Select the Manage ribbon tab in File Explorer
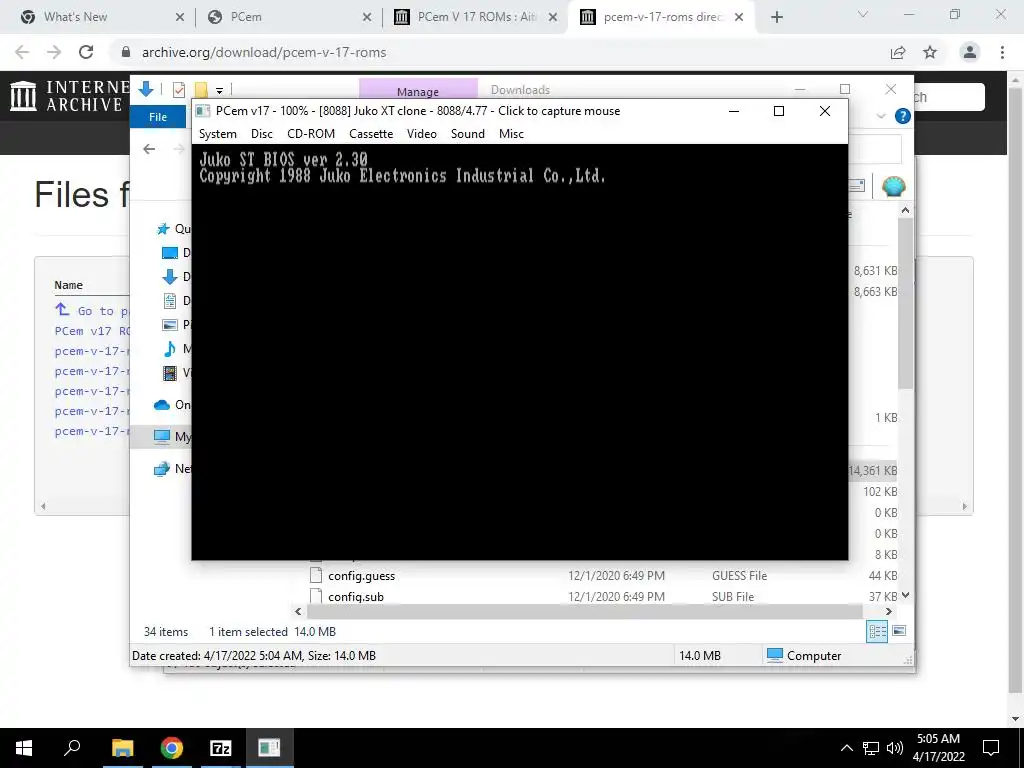 click(418, 91)
